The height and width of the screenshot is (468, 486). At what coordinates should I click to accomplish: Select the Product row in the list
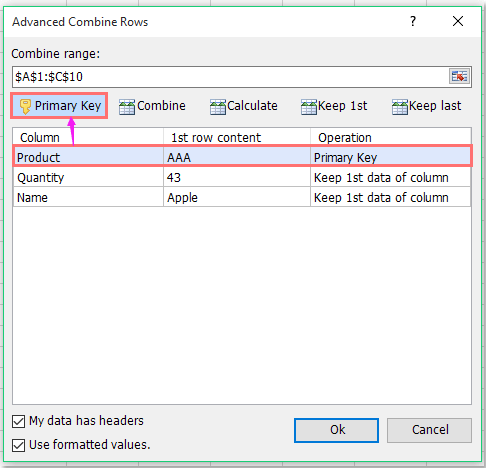(242, 156)
